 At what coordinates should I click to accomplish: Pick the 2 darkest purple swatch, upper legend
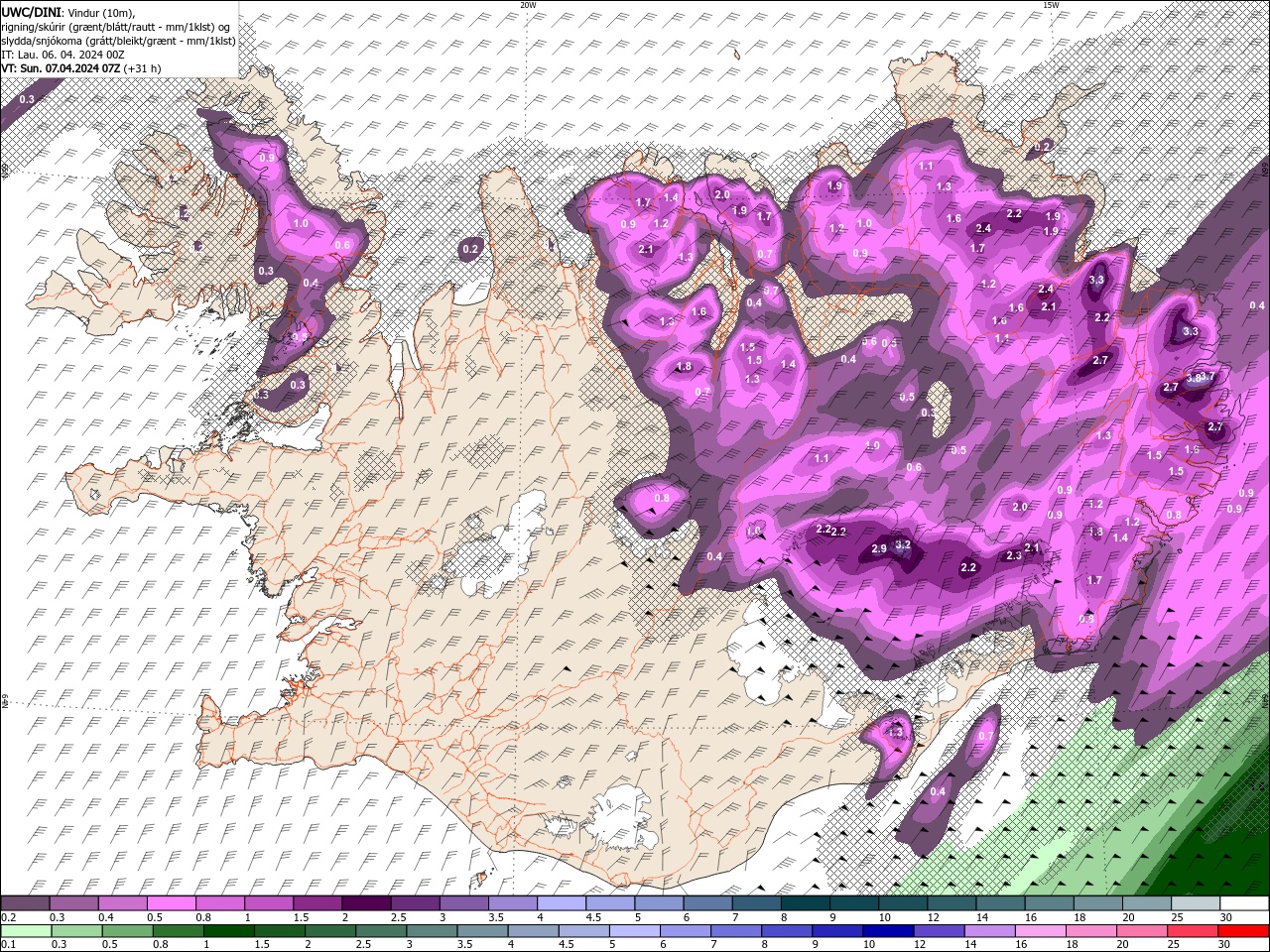click(366, 903)
